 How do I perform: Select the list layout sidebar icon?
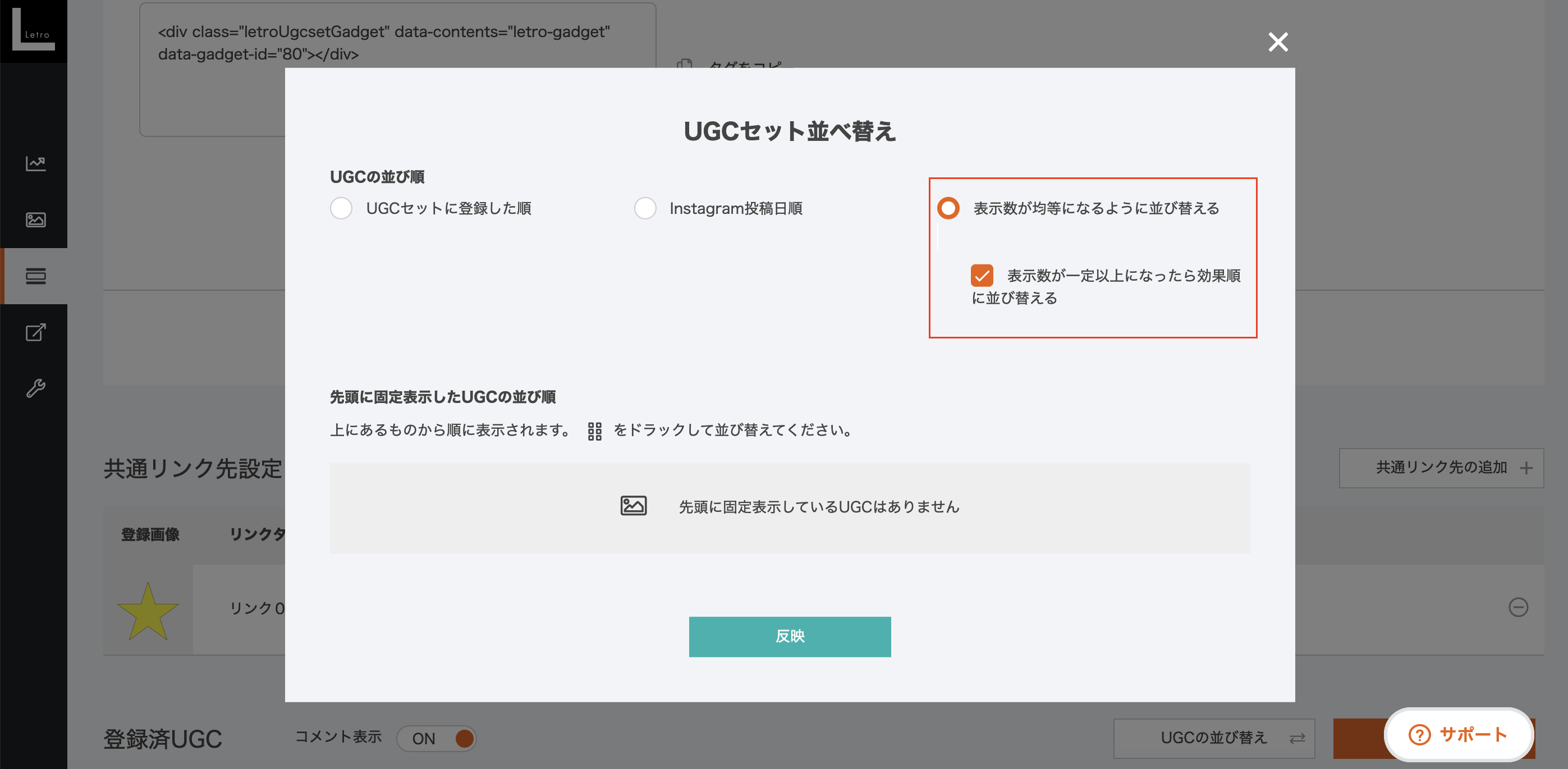[x=35, y=276]
